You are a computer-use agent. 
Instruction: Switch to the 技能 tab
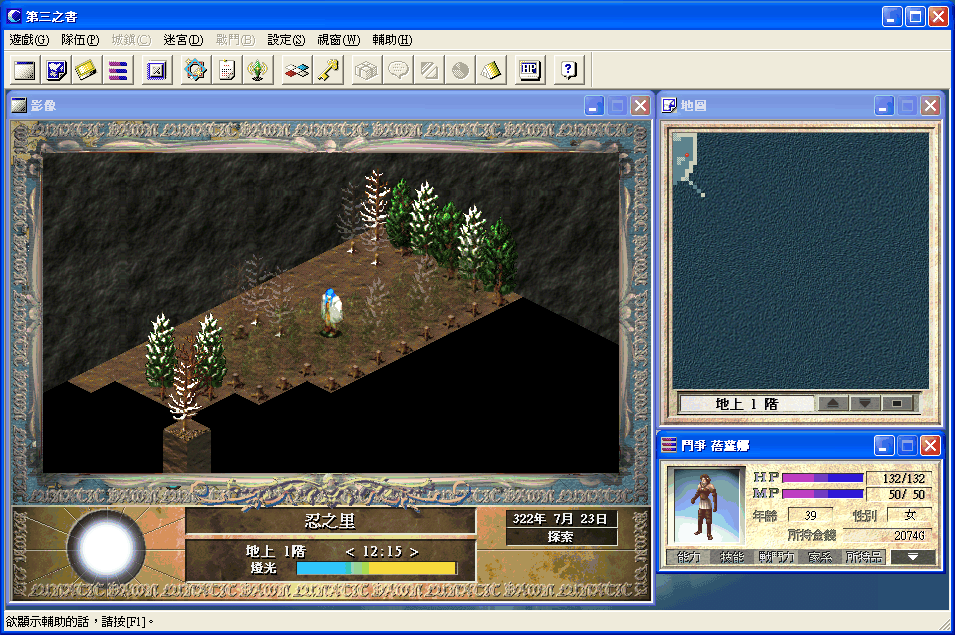click(734, 557)
